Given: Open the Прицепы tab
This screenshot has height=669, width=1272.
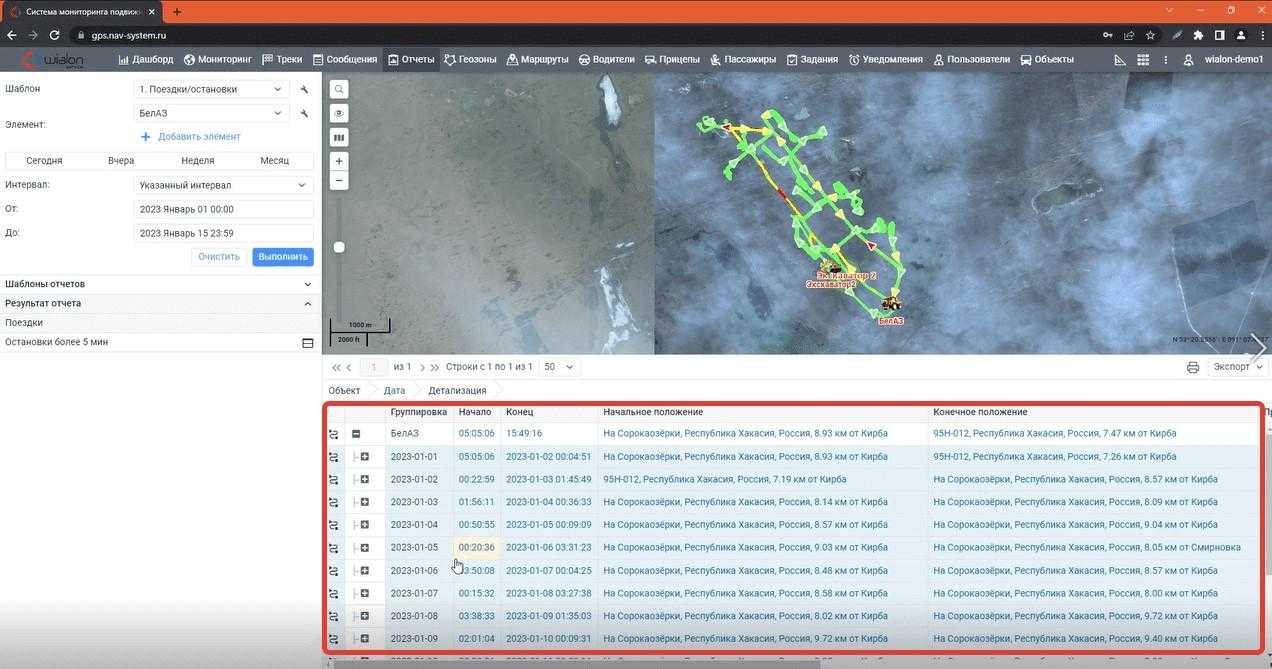Looking at the screenshot, I should point(672,60).
